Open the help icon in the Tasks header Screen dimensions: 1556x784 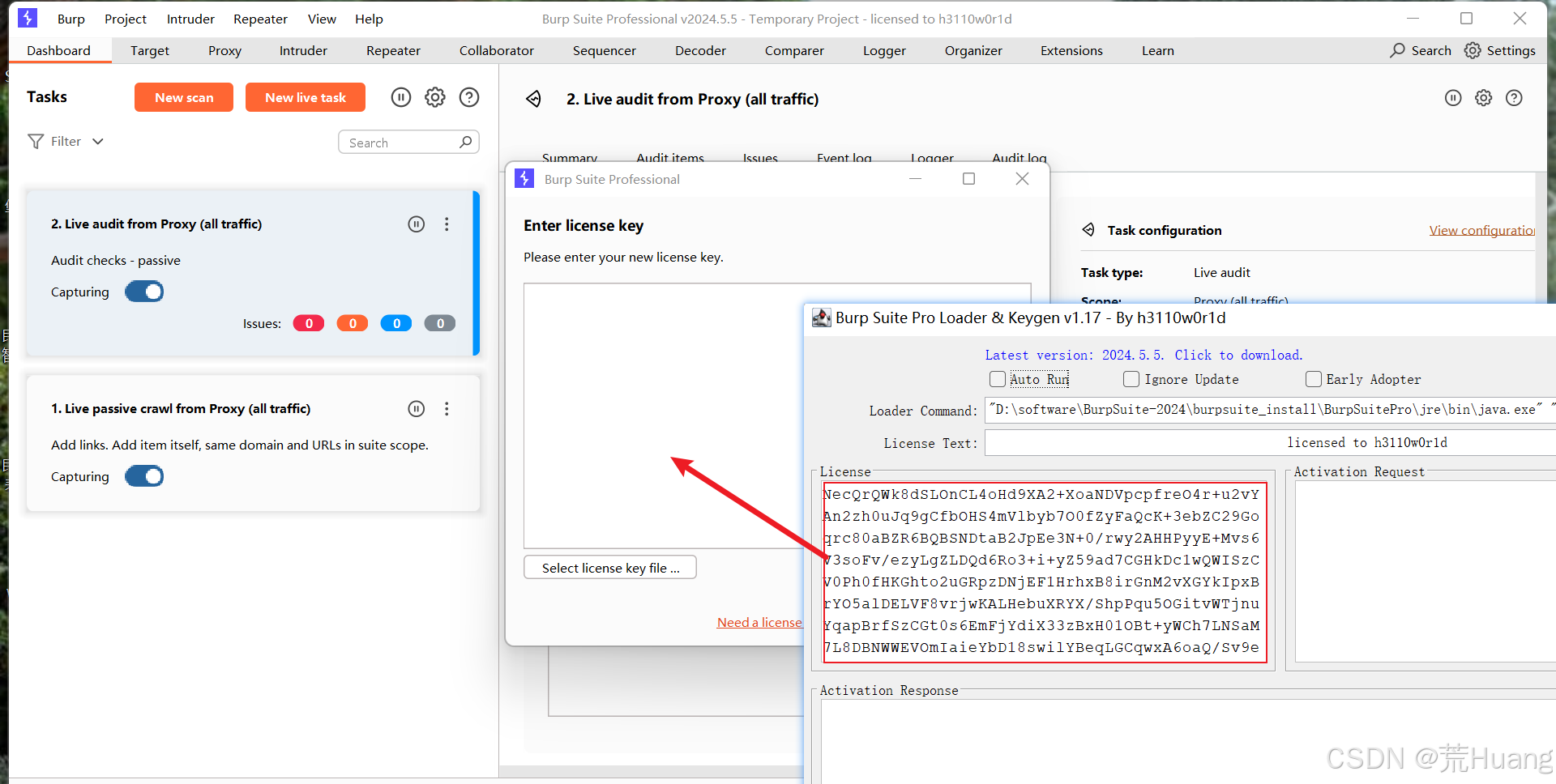(469, 97)
